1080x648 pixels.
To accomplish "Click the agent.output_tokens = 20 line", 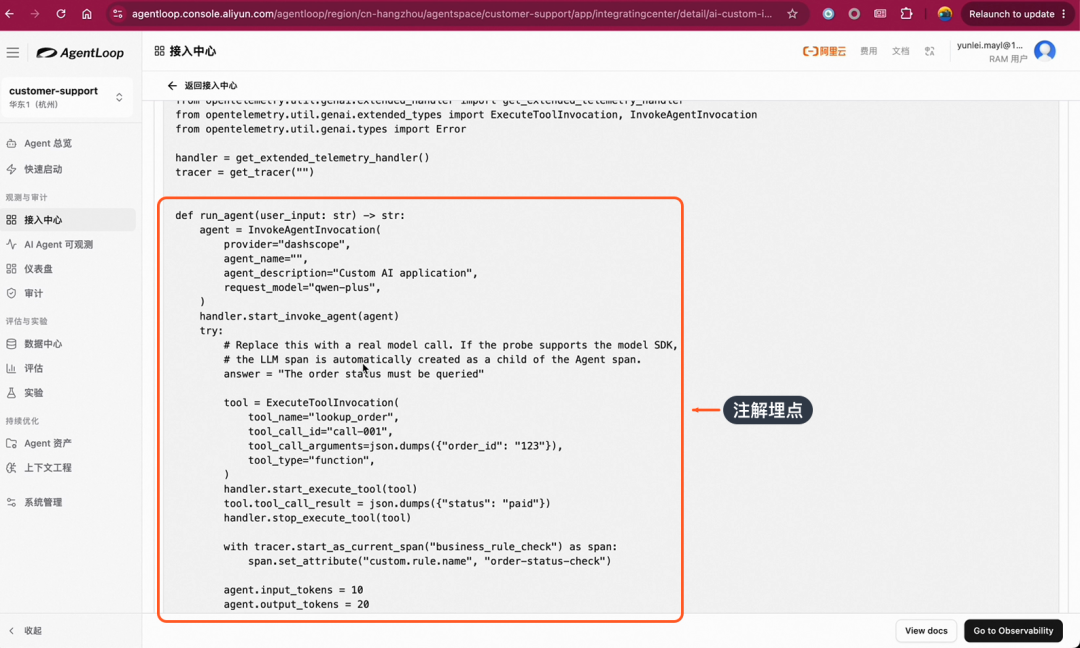I will [x=296, y=604].
